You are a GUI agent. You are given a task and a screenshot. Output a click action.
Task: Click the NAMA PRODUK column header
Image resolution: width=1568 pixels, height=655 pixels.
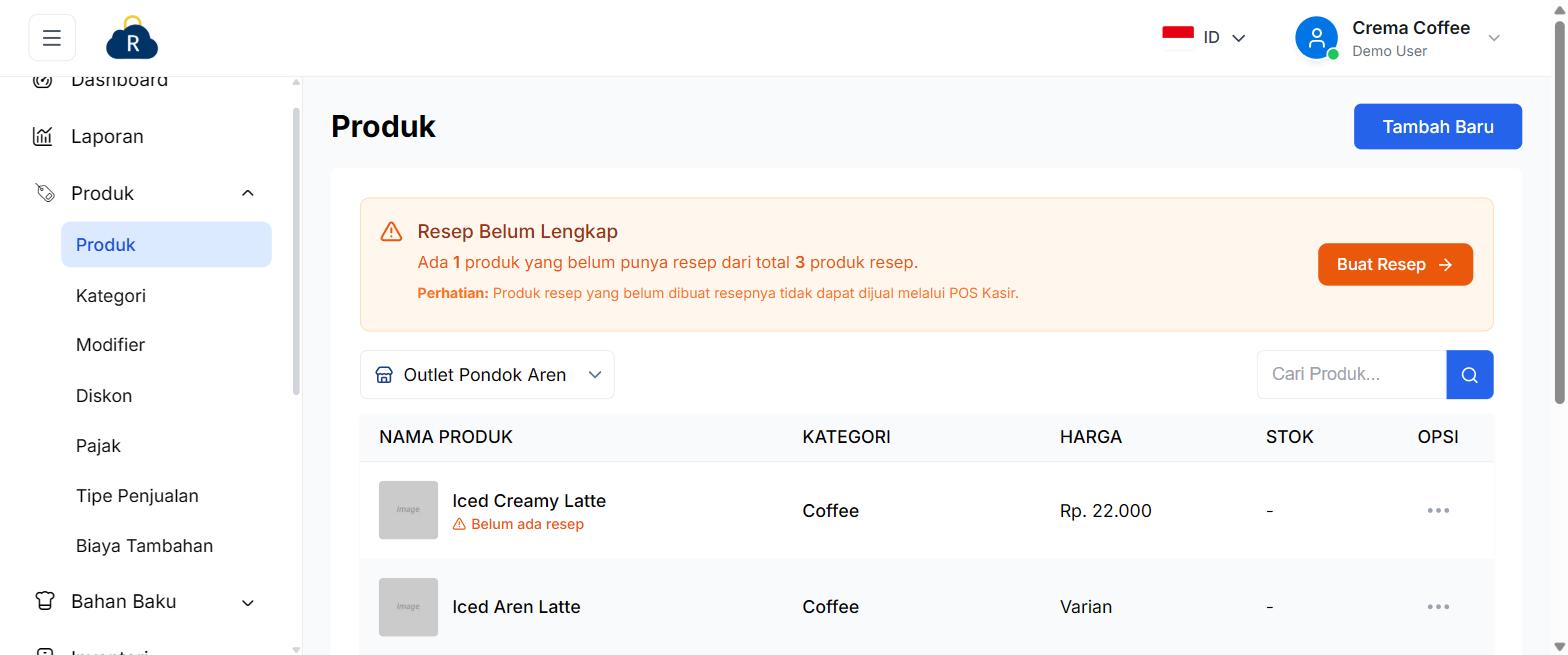pos(446,437)
